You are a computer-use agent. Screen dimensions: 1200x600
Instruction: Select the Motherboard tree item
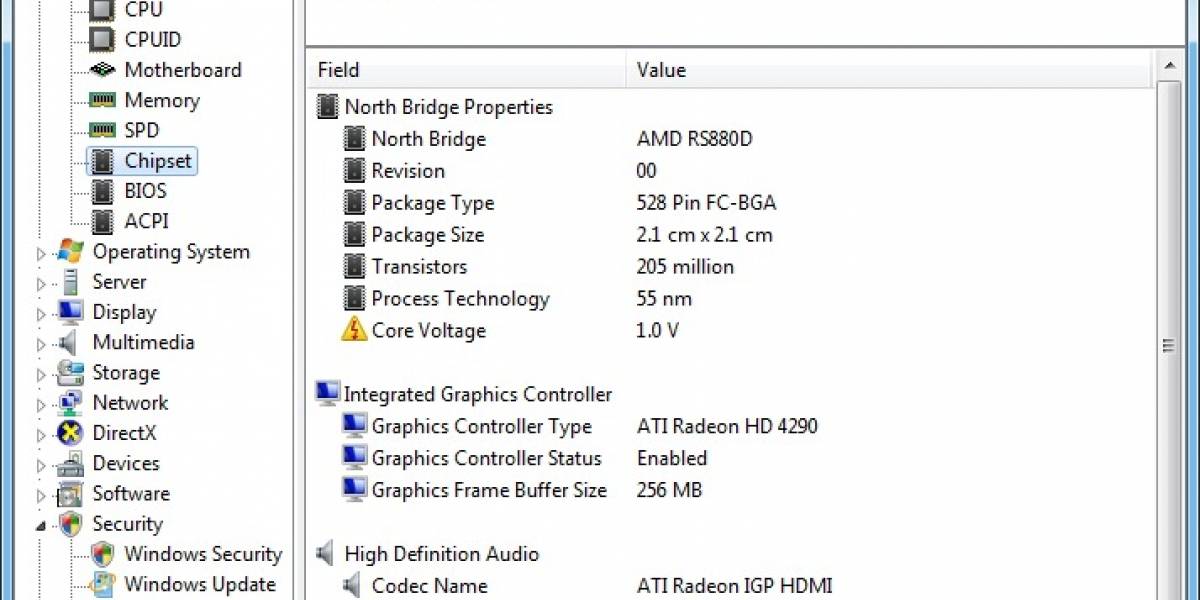(183, 70)
